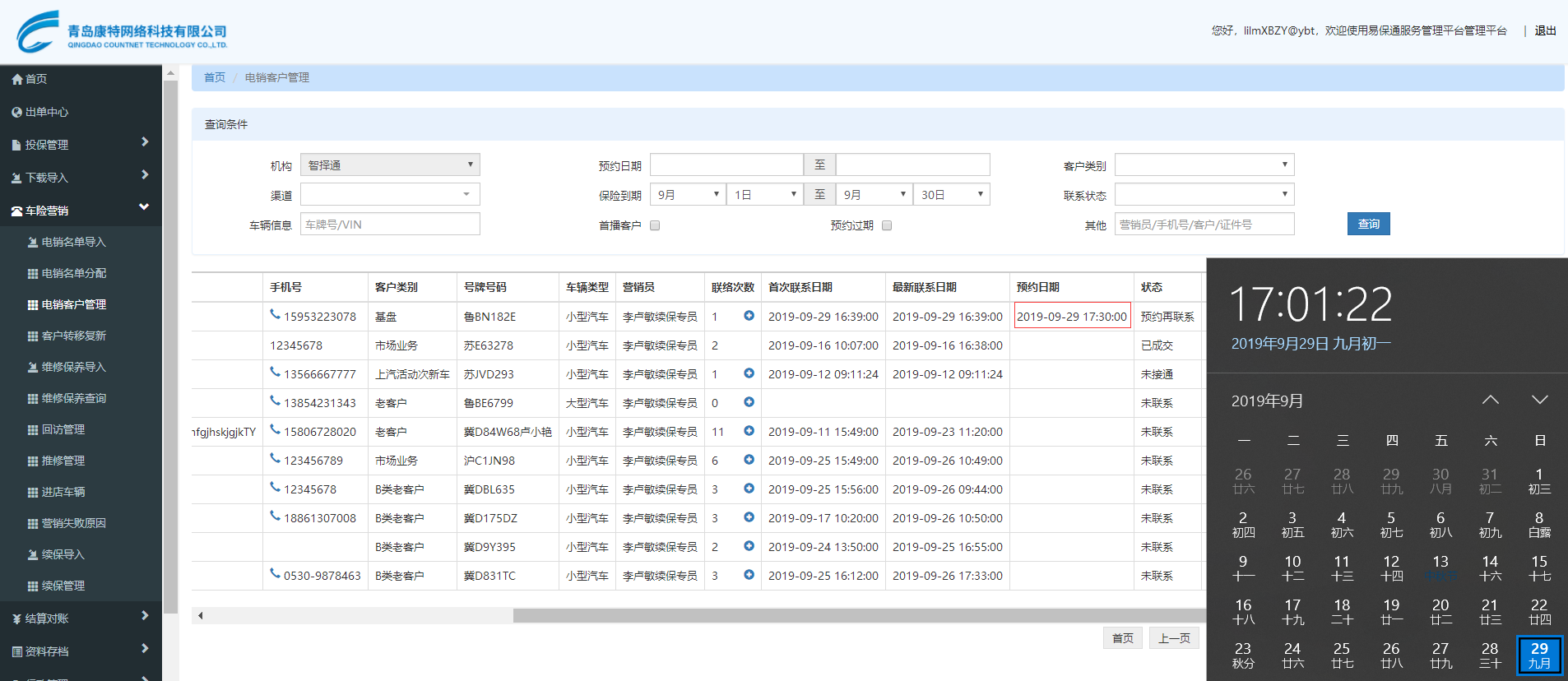
Task: Tick the 预约过期 checkbox
Action: [887, 225]
